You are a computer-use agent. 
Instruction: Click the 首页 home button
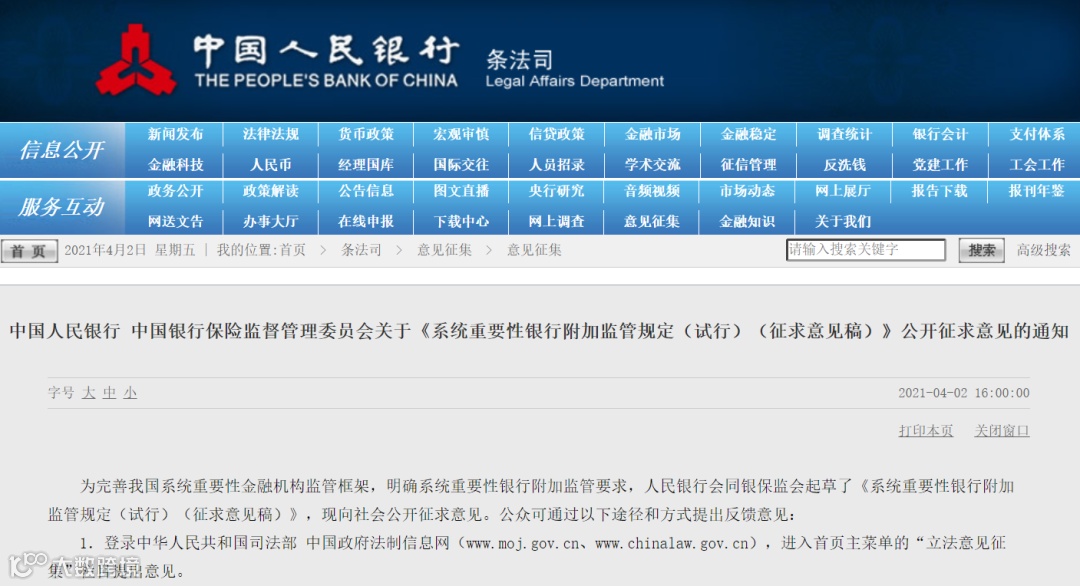click(29, 251)
